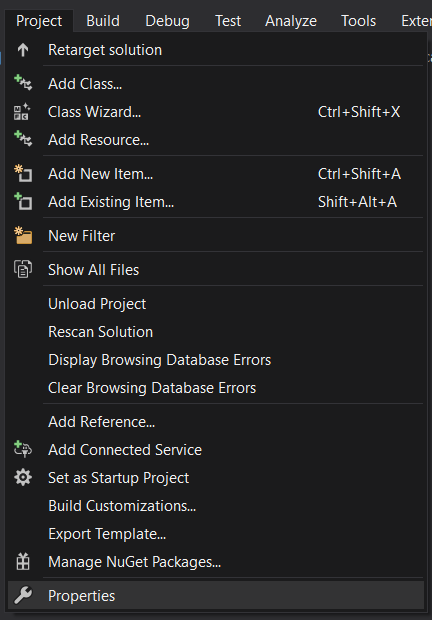Open the Project menu
This screenshot has height=620, width=432.
(x=39, y=21)
